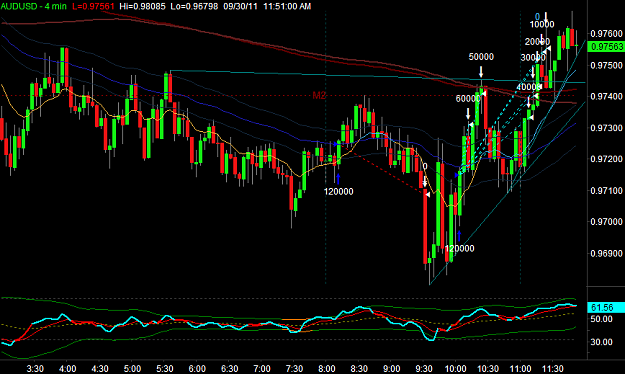The height and width of the screenshot is (374, 625).
Task: Click the 50000 trade size label
Action: [x=481, y=57]
